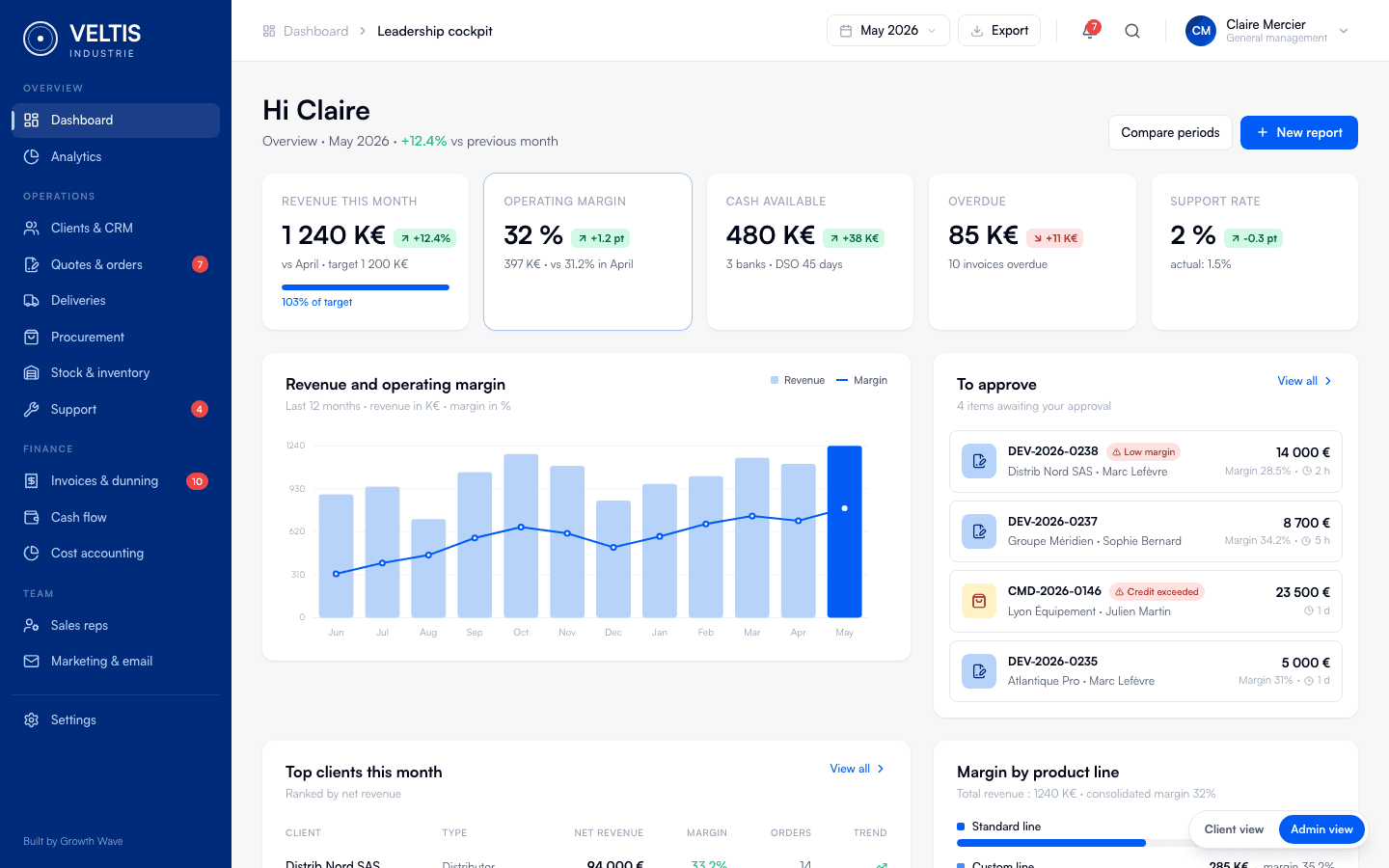This screenshot has width=1389, height=868.
Task: Open the notifications bell icon
Action: click(x=1089, y=31)
